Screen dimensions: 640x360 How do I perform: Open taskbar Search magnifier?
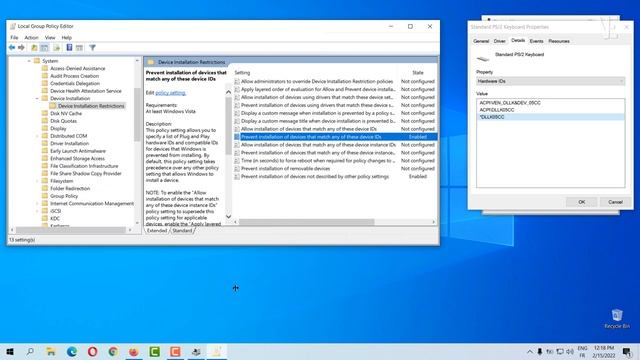(30, 351)
